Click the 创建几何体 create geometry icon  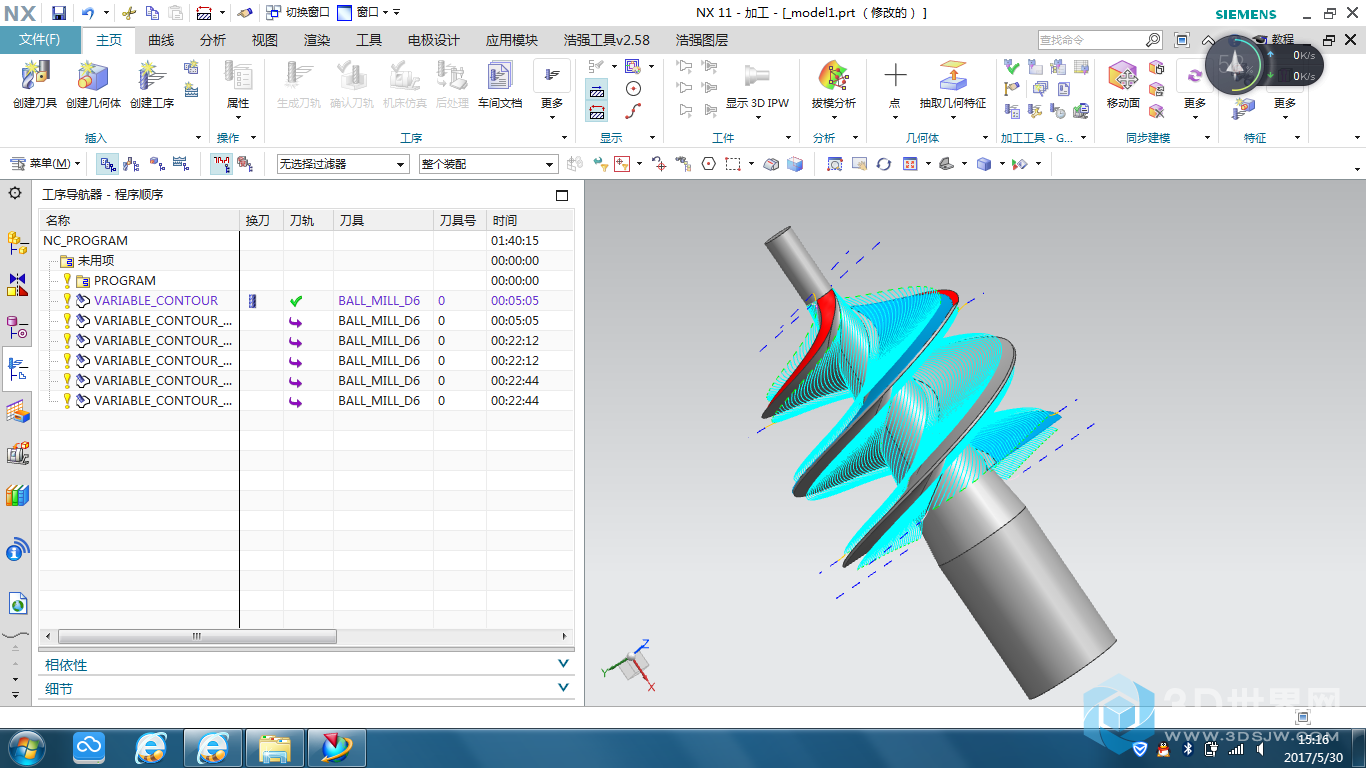click(93, 77)
